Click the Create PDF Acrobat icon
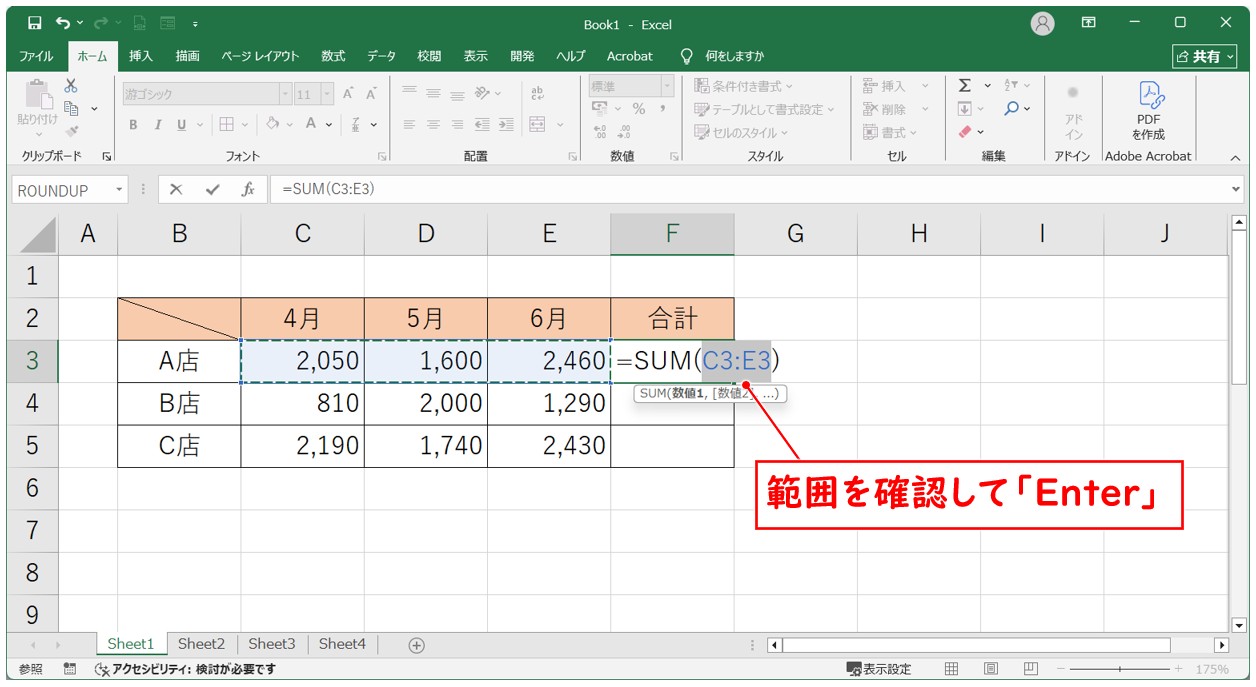The image size is (1256, 687). click(1148, 110)
